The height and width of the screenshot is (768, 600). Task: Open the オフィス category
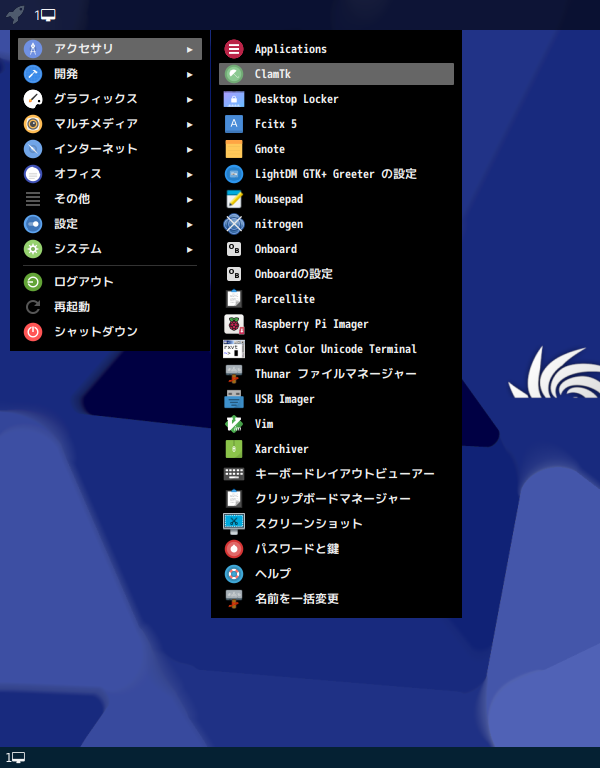(x=110, y=174)
